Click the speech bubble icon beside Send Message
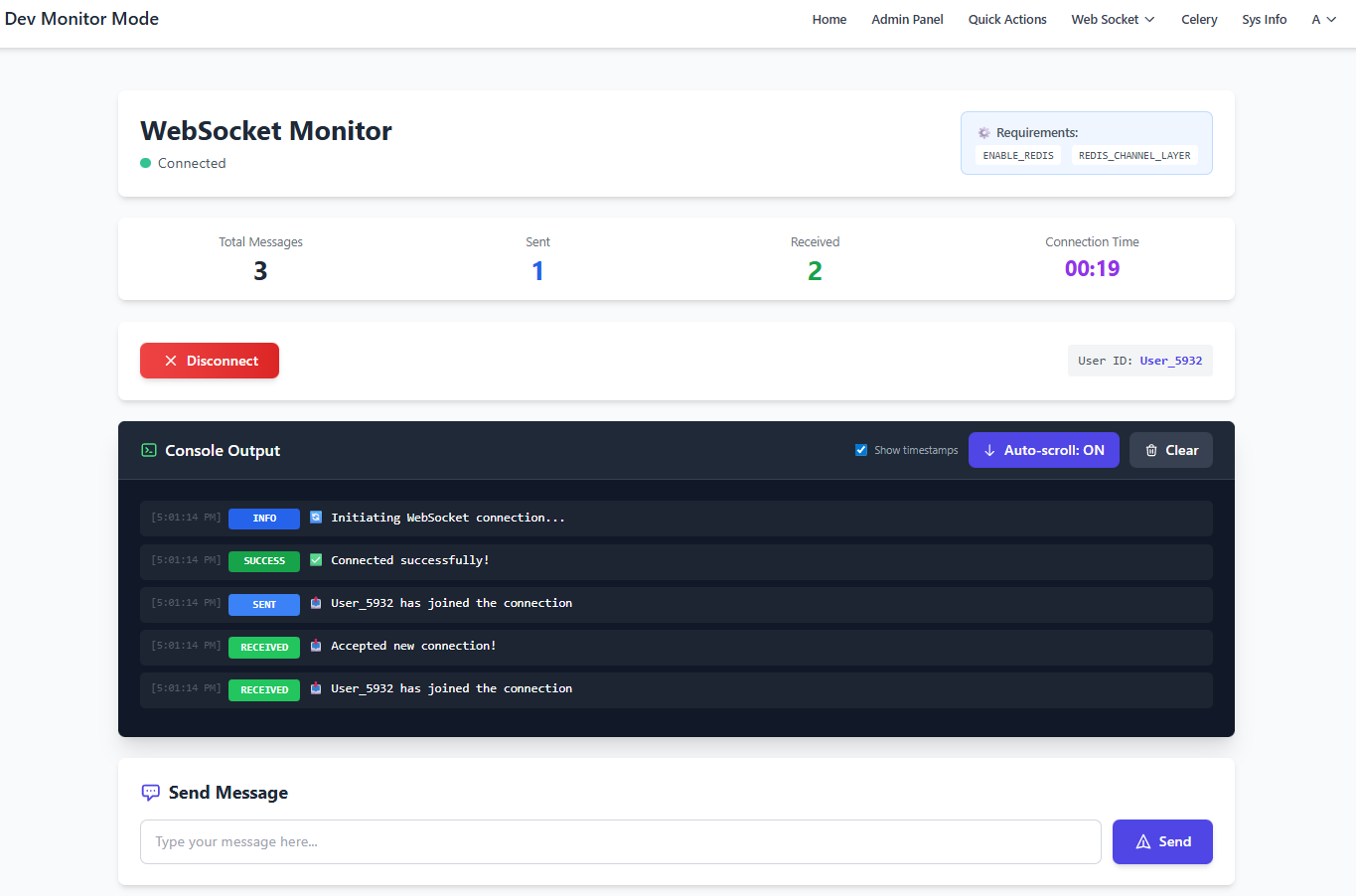This screenshot has height=896, width=1356. (x=150, y=792)
